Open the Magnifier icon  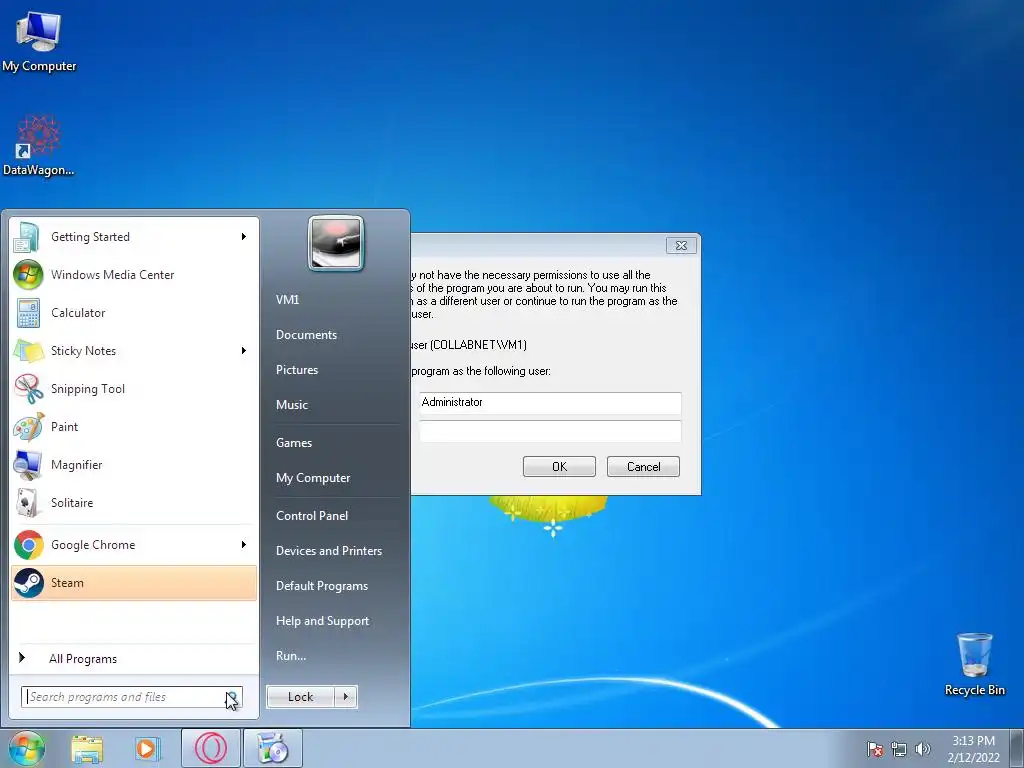[x=28, y=464]
